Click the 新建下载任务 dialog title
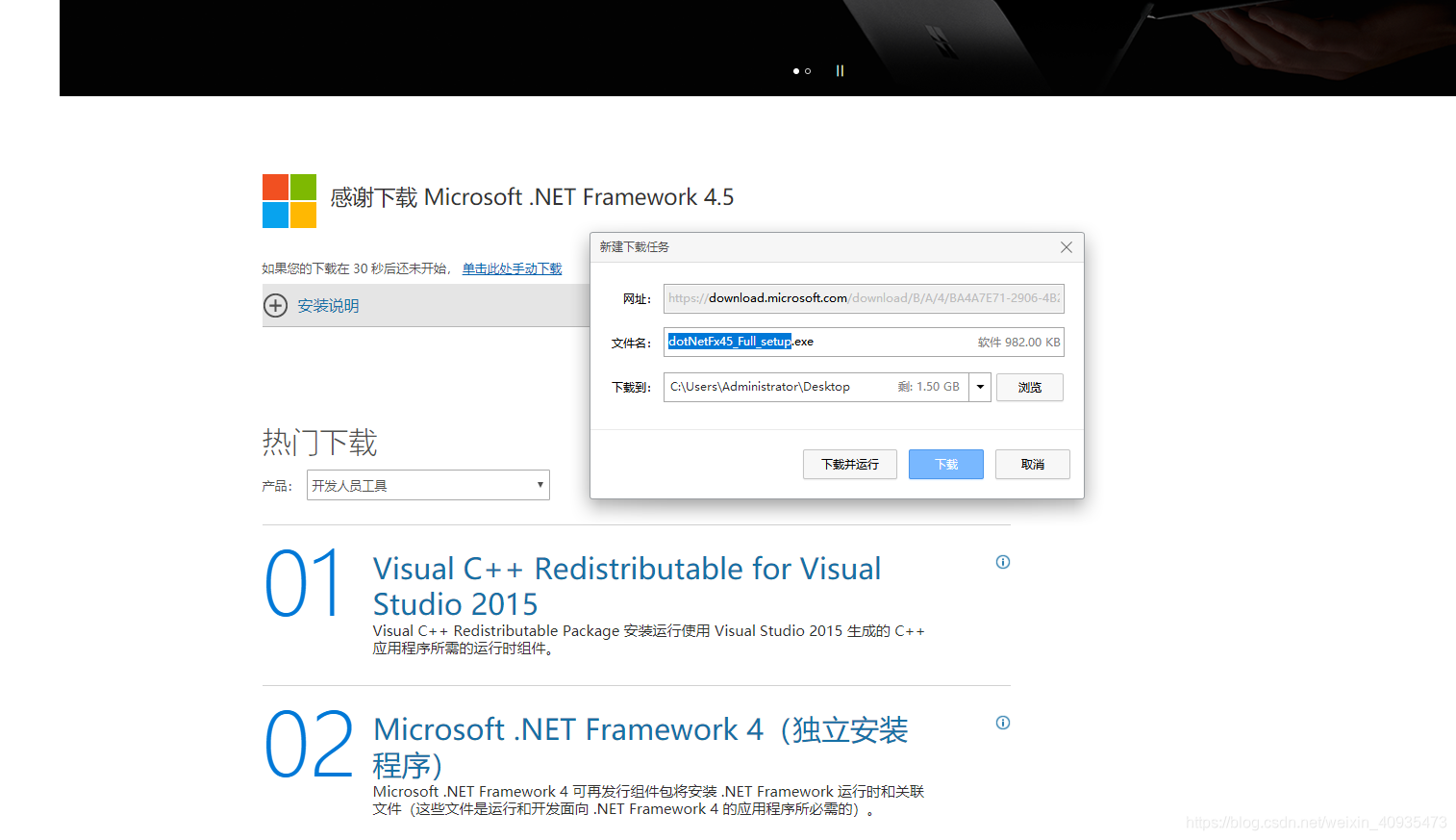The image size is (1456, 840). [x=635, y=247]
